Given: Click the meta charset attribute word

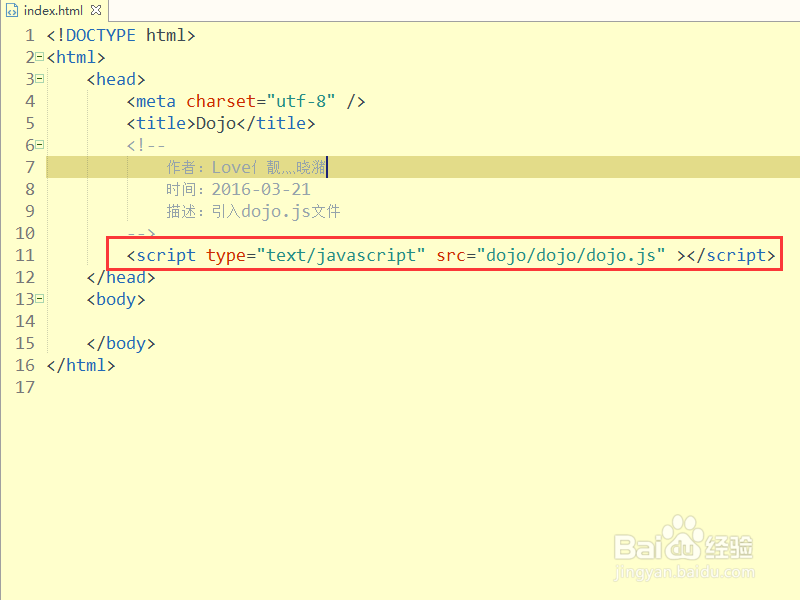Looking at the screenshot, I should 220,101.
